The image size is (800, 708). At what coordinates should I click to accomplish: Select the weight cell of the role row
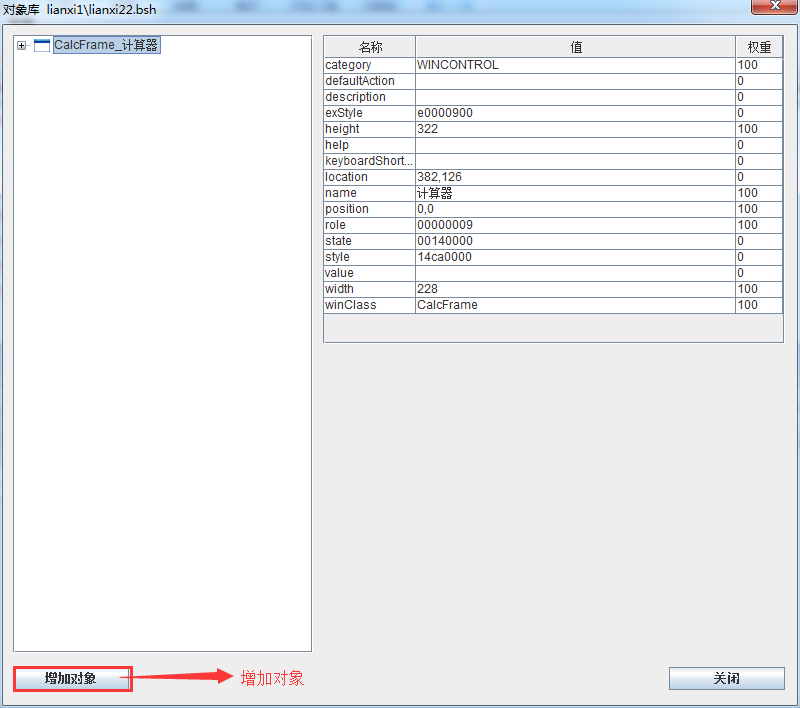(x=759, y=225)
